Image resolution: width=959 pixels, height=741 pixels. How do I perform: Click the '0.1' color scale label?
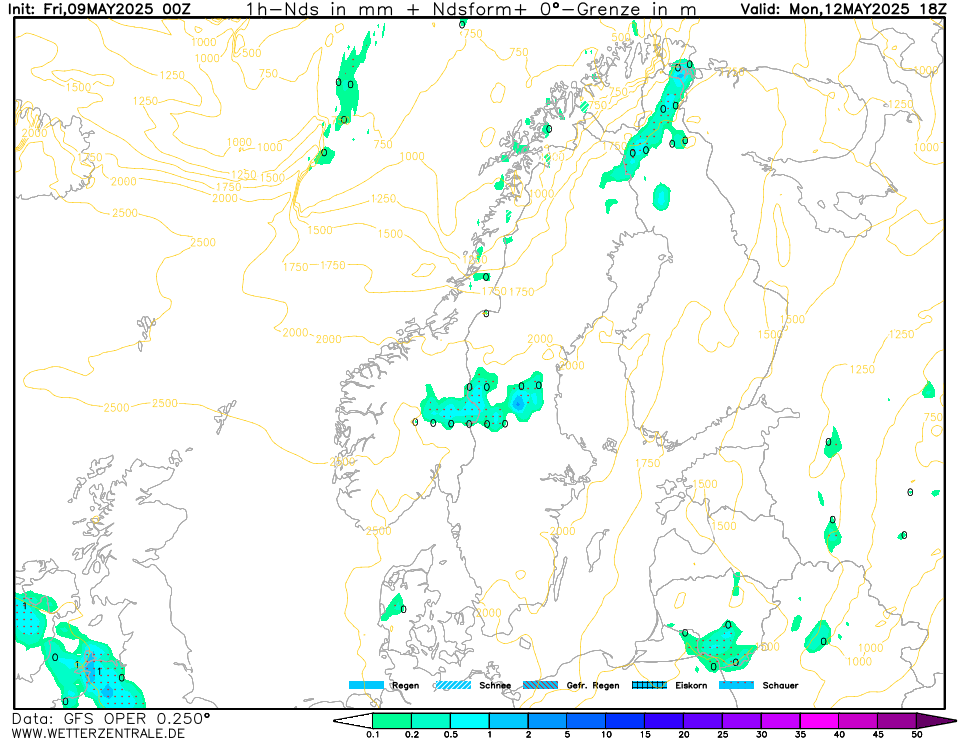[x=372, y=735]
